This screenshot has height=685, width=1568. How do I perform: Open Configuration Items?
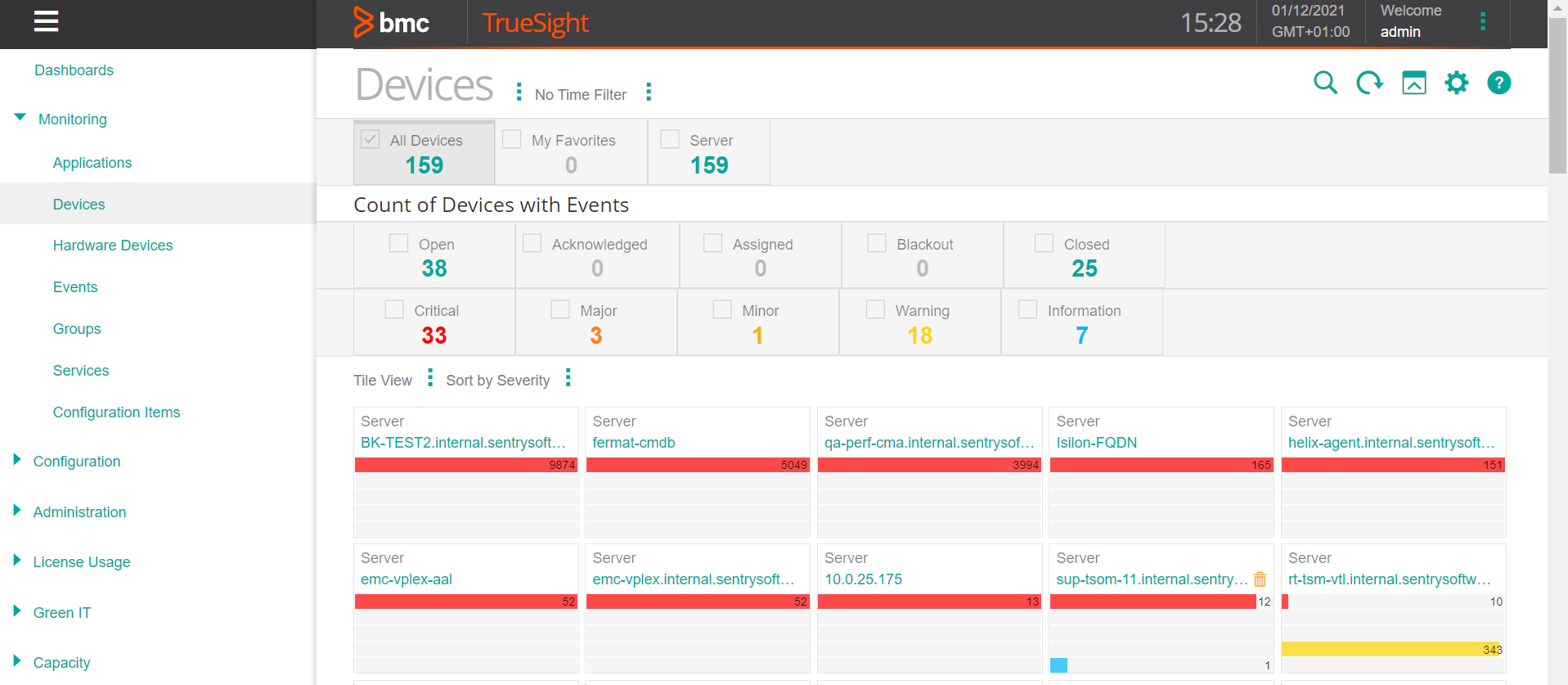pyautogui.click(x=116, y=412)
